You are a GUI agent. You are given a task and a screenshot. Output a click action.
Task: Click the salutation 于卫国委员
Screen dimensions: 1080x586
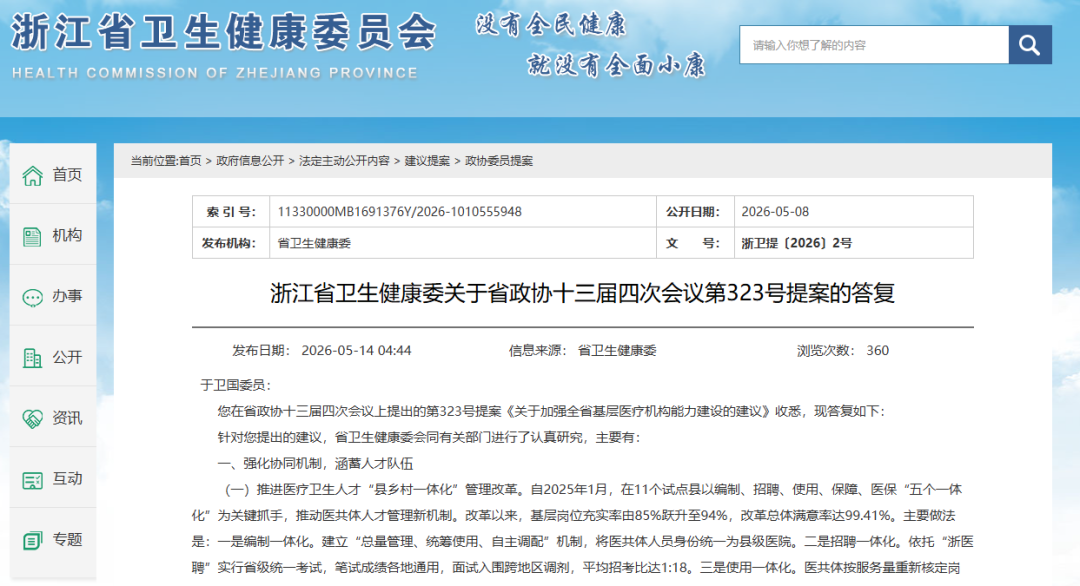(236, 385)
